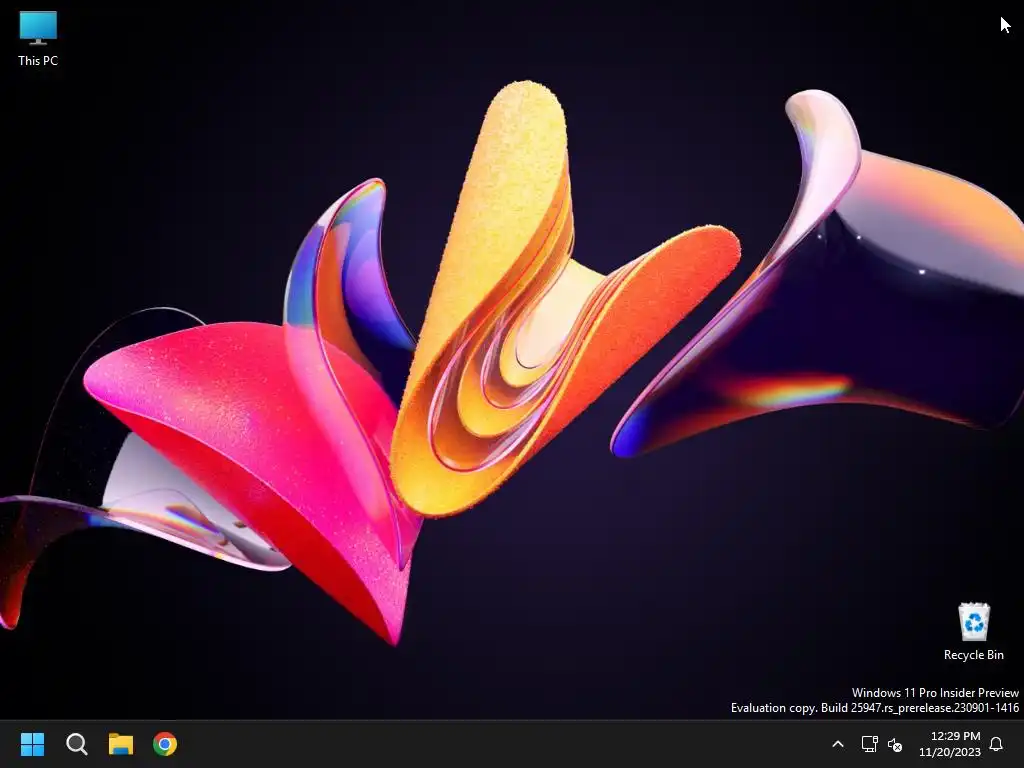Open the clock and date flyout
1024x768 pixels.
pyautogui.click(x=950, y=744)
